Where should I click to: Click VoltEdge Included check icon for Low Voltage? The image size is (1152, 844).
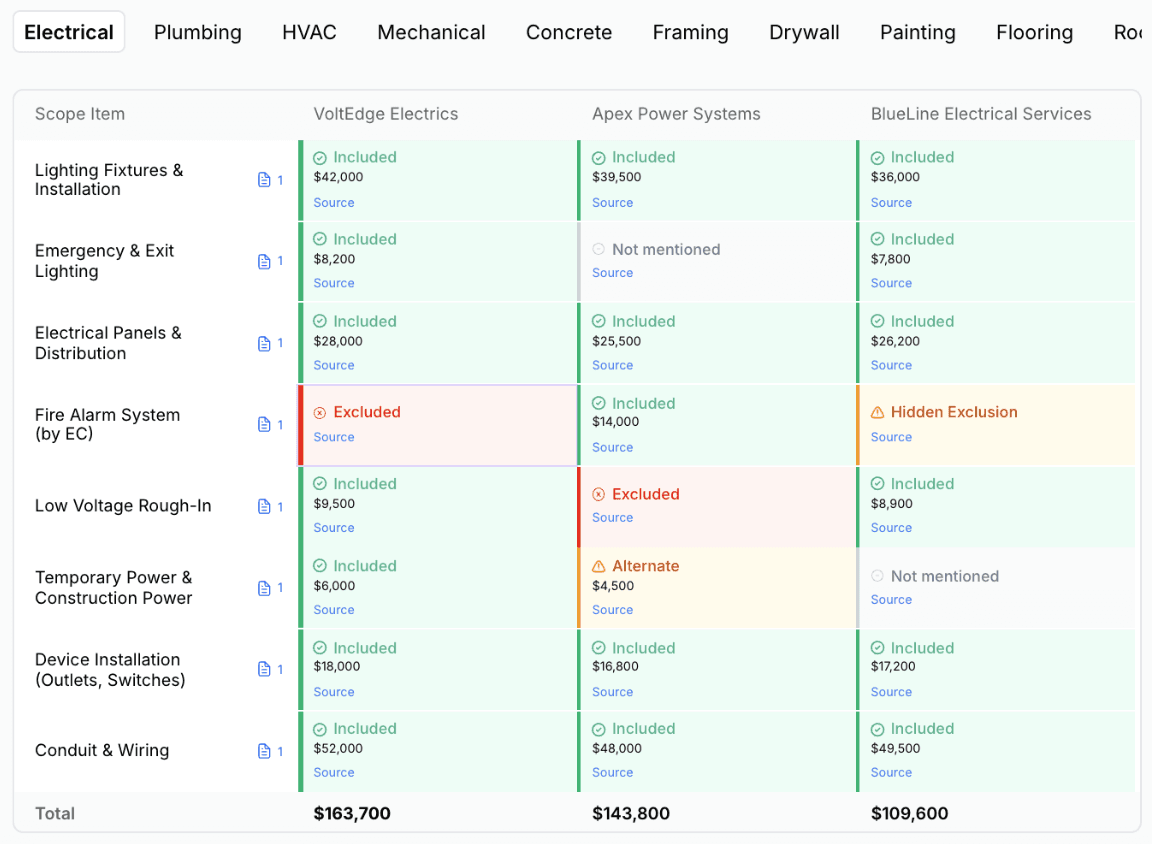[x=320, y=484]
